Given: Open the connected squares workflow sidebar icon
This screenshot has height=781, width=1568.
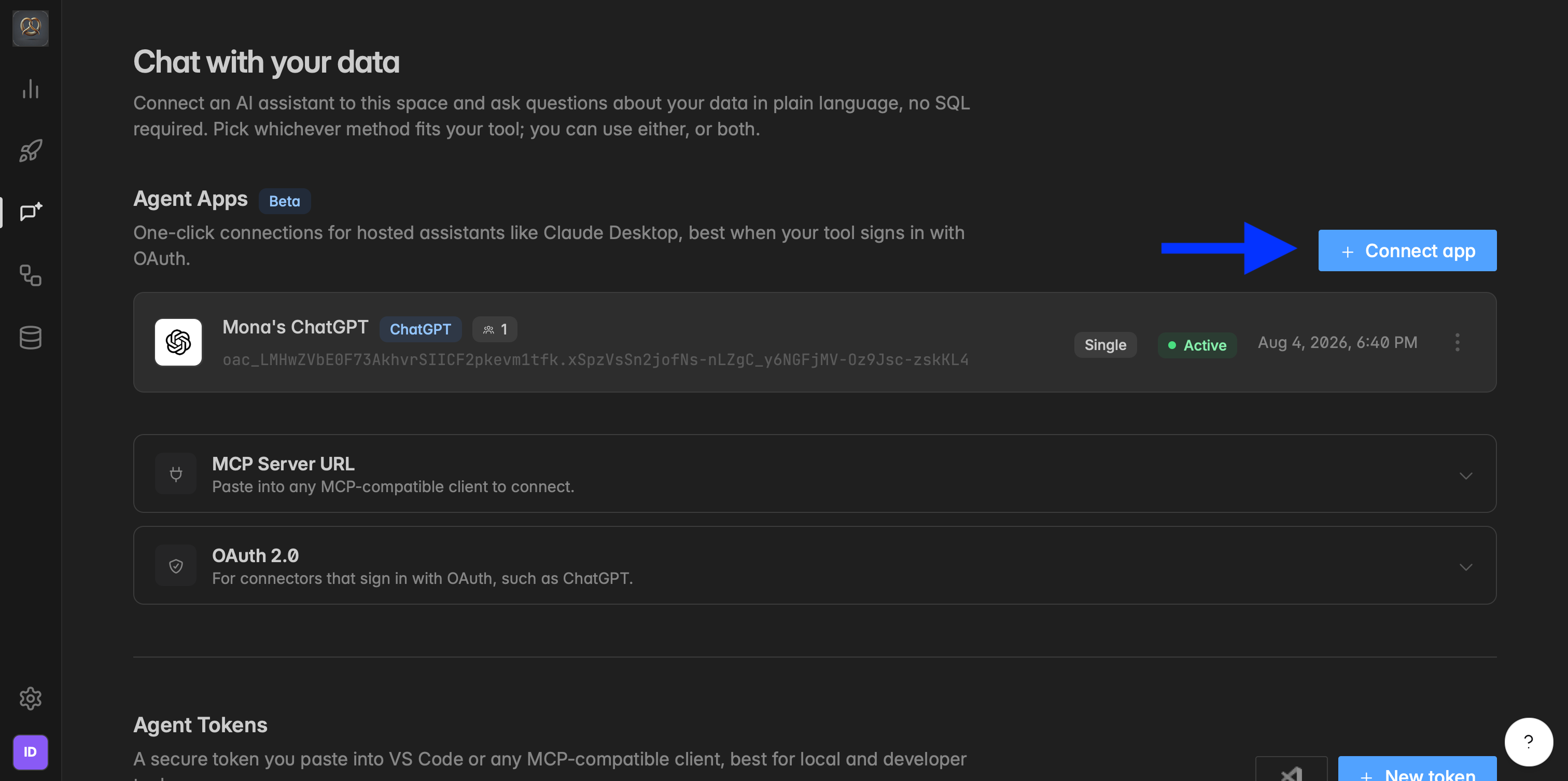Looking at the screenshot, I should click(x=31, y=275).
